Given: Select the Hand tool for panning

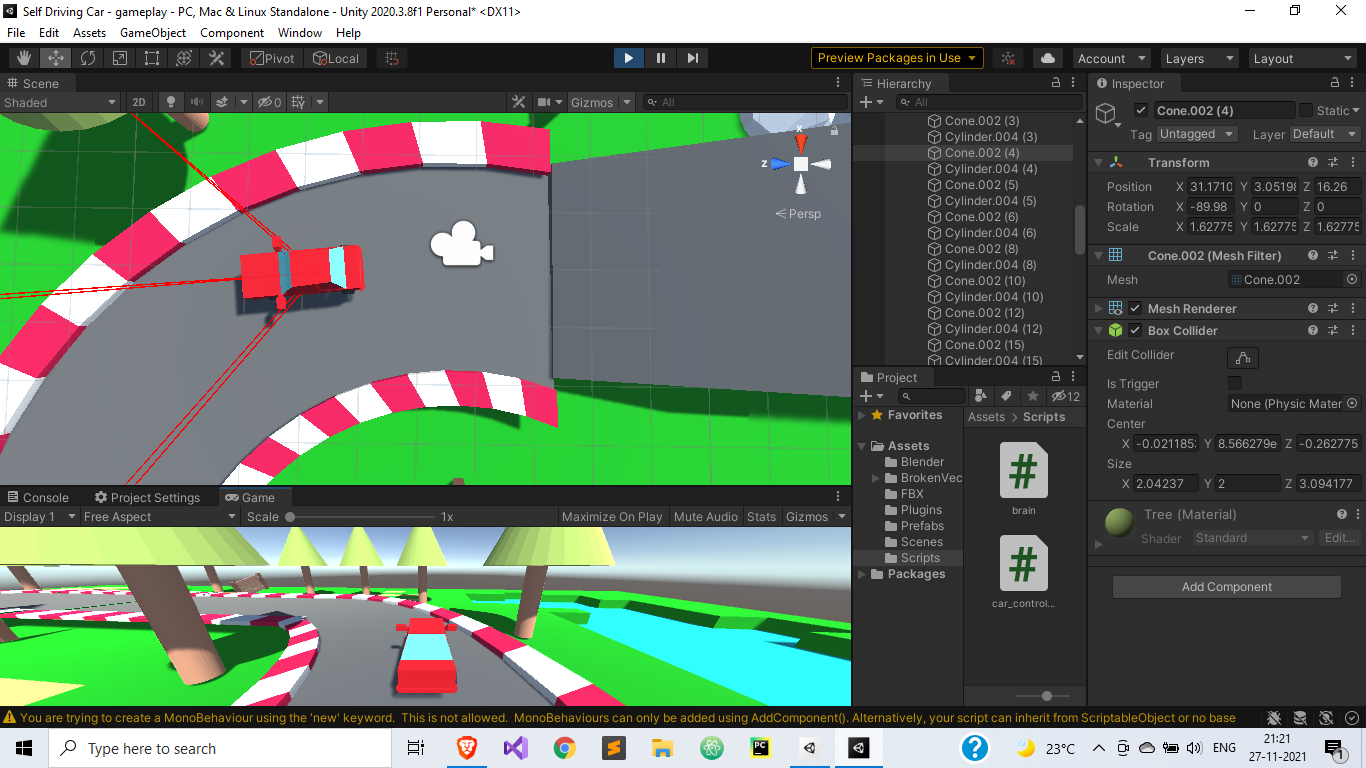Looking at the screenshot, I should (x=22, y=57).
